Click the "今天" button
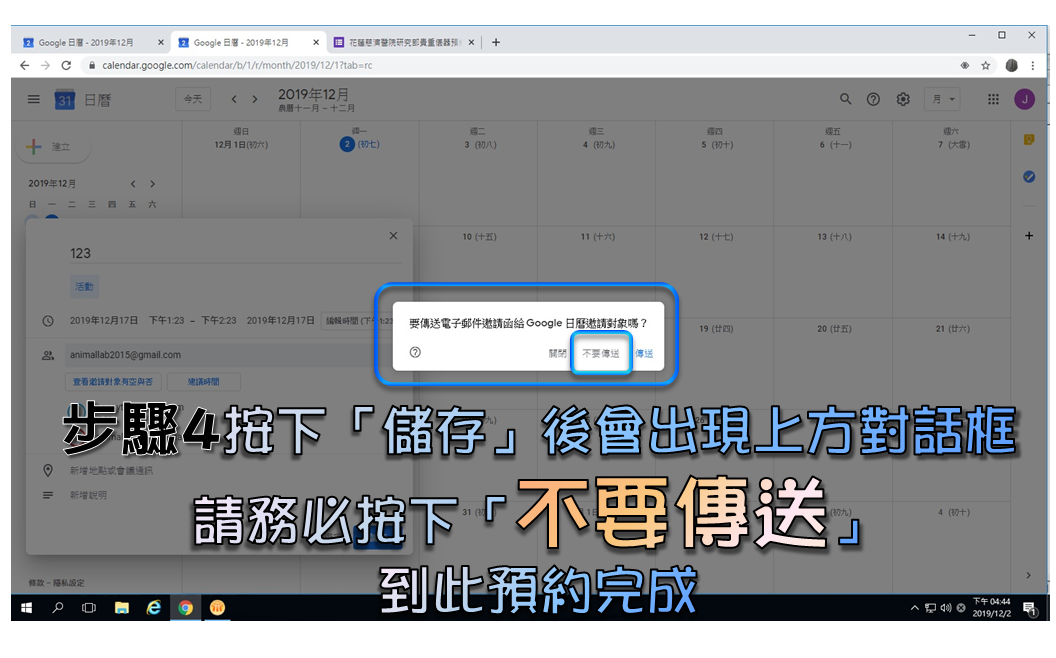This screenshot has width=1056, height=658. (192, 99)
